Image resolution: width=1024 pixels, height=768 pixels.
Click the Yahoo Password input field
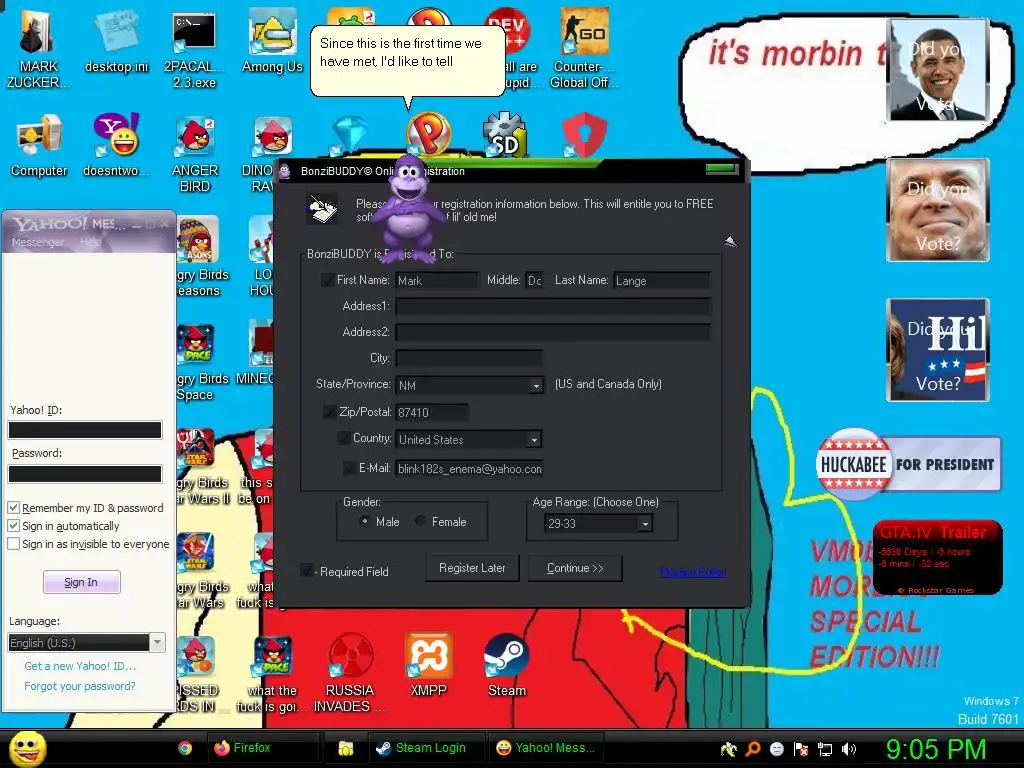point(85,473)
